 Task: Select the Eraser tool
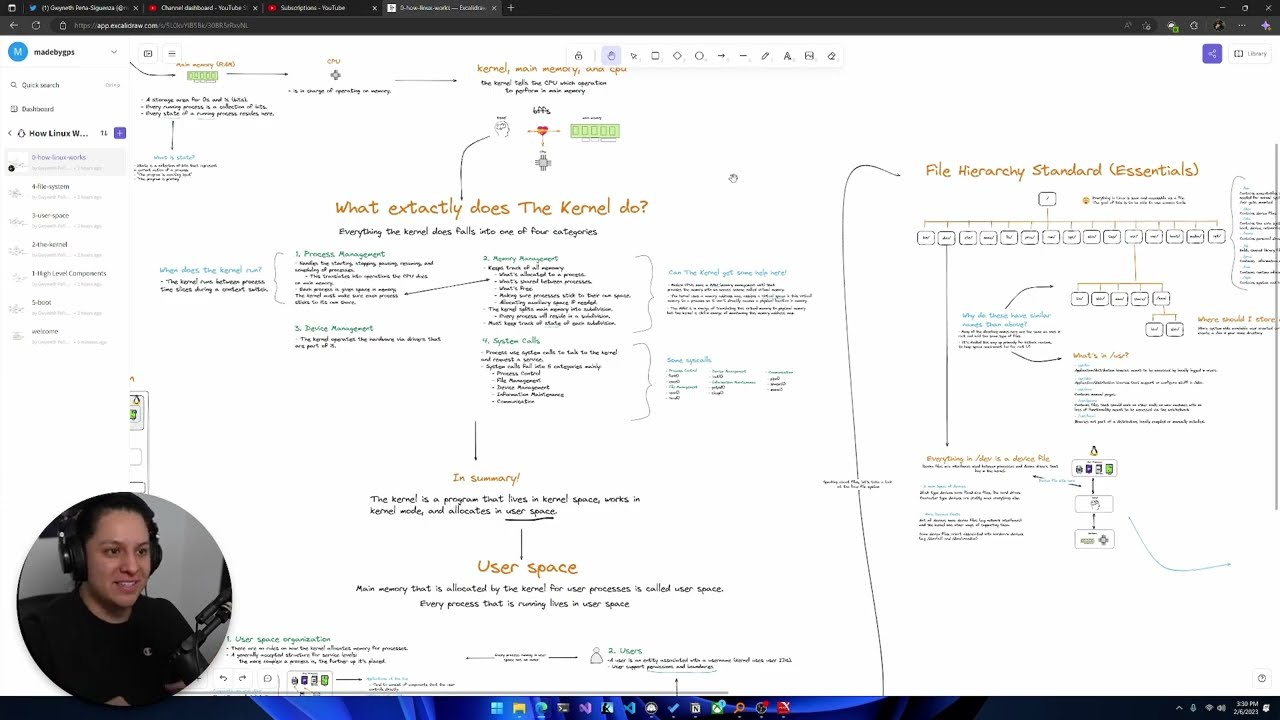831,56
